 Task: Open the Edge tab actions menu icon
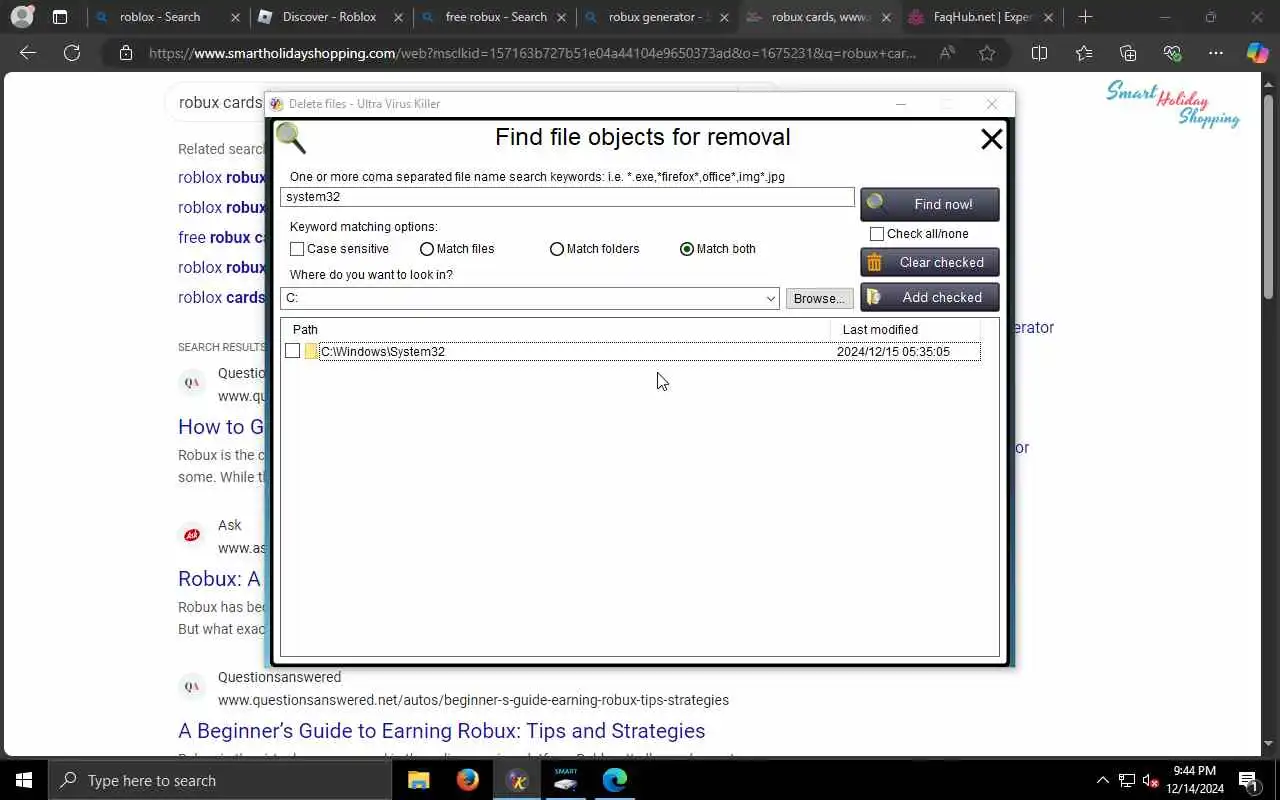[x=60, y=17]
